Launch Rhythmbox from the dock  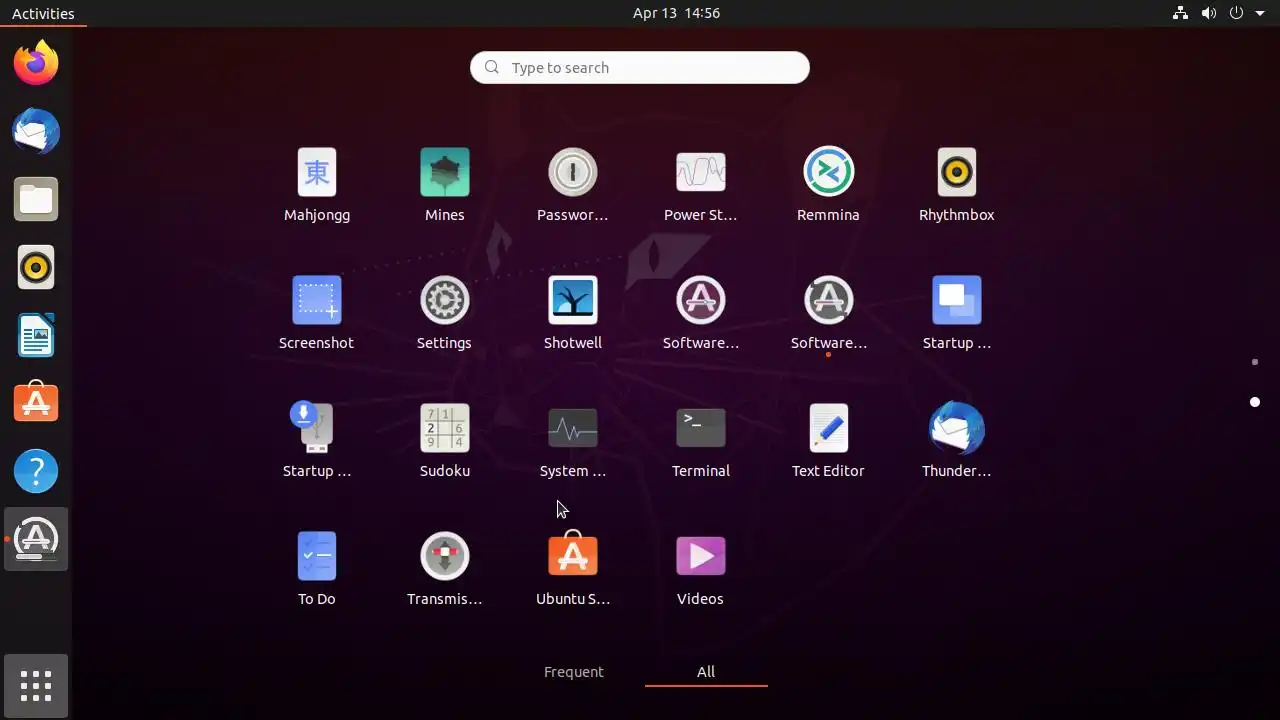pyautogui.click(x=36, y=267)
